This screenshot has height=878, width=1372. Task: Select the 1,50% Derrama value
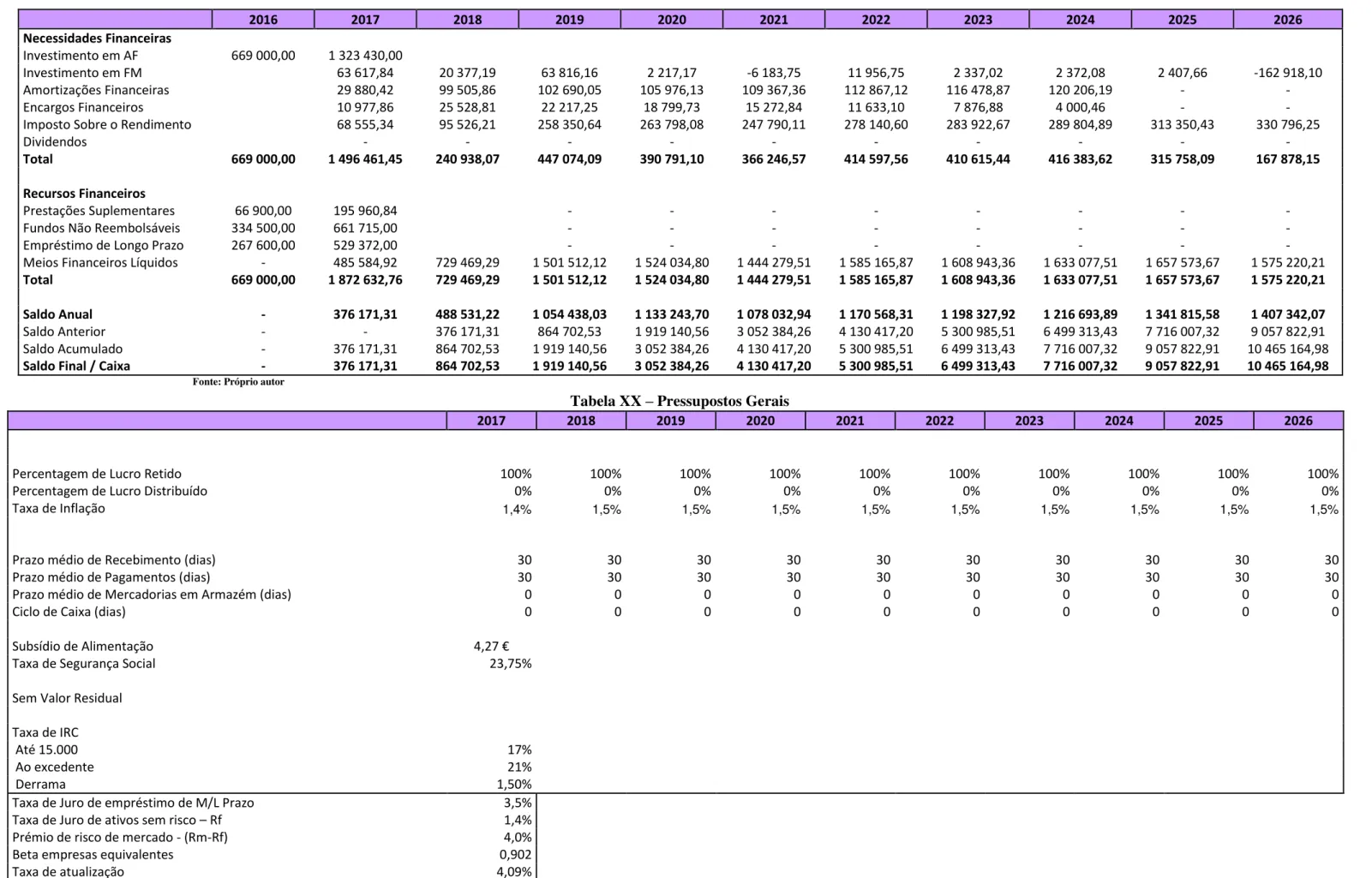[514, 784]
